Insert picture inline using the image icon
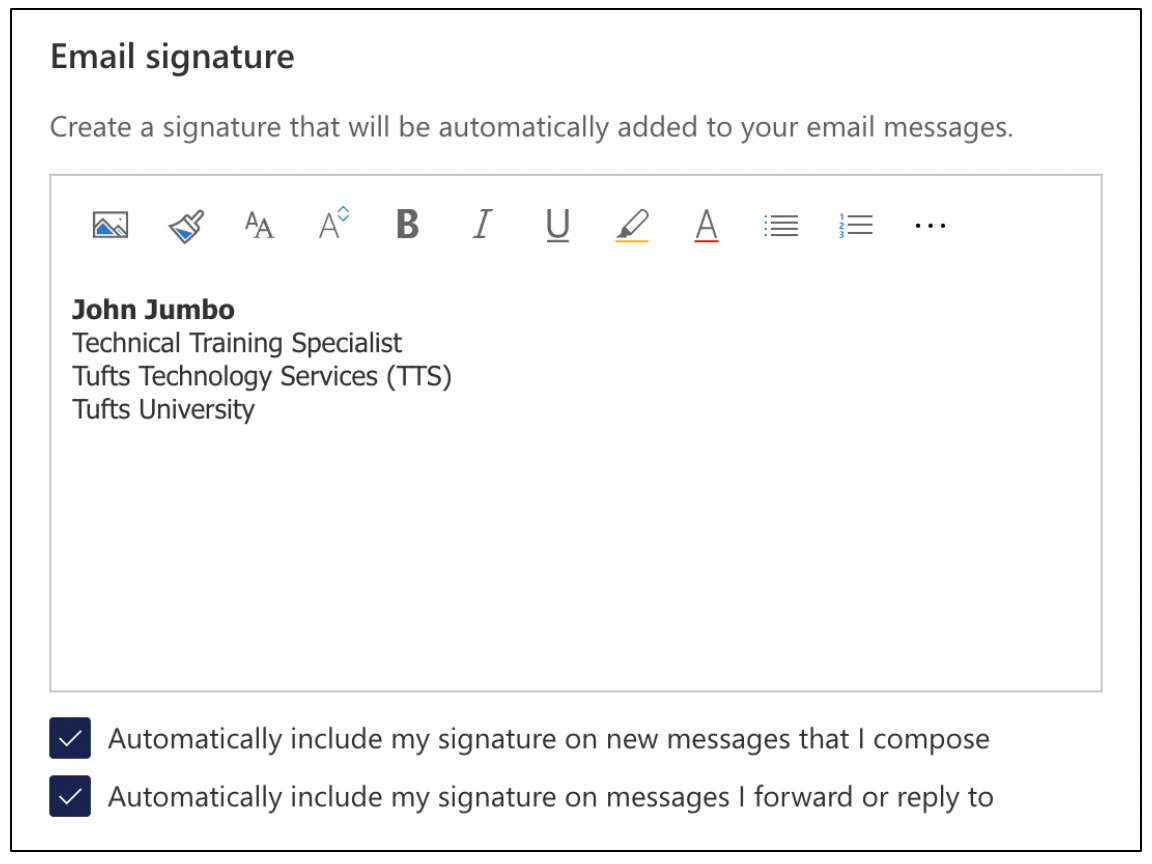 pyautogui.click(x=110, y=225)
